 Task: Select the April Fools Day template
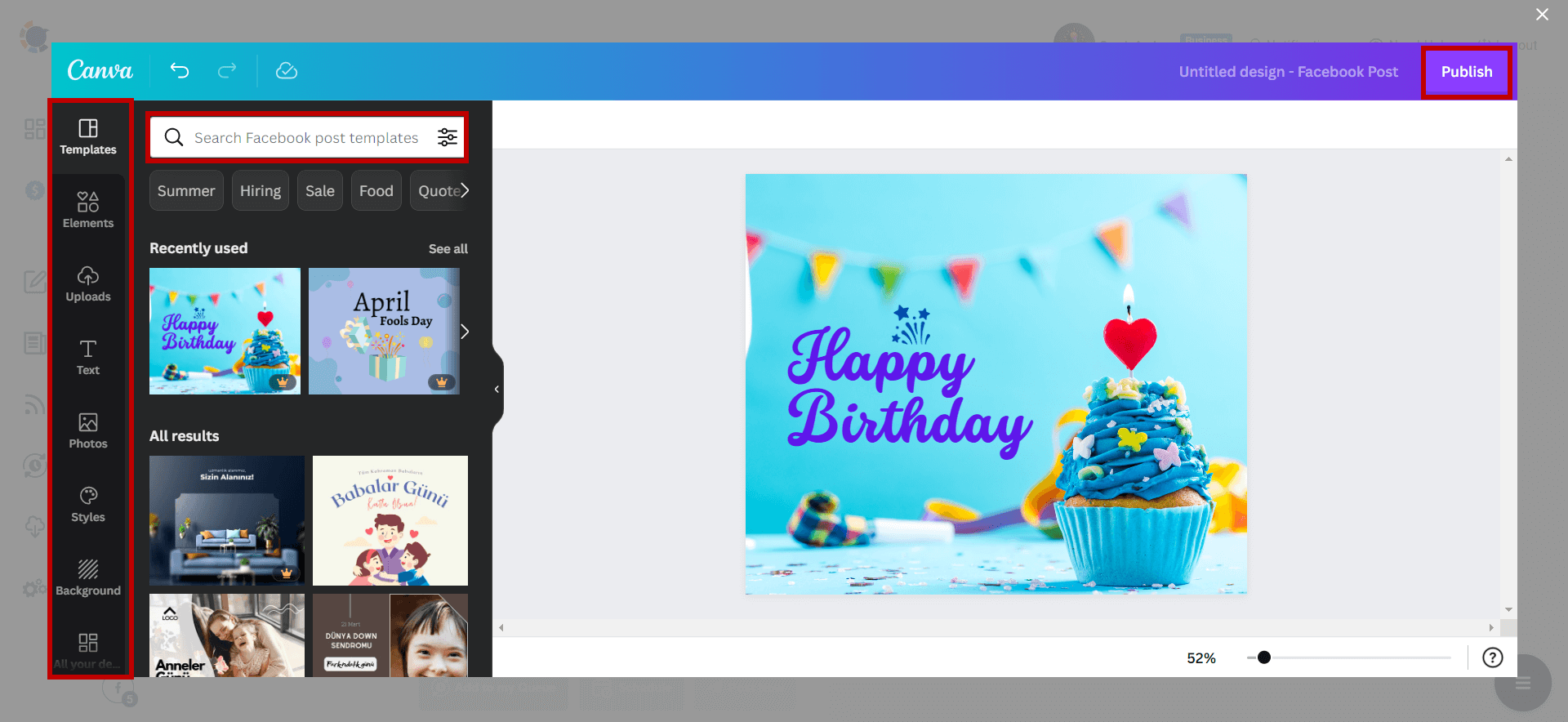[384, 331]
